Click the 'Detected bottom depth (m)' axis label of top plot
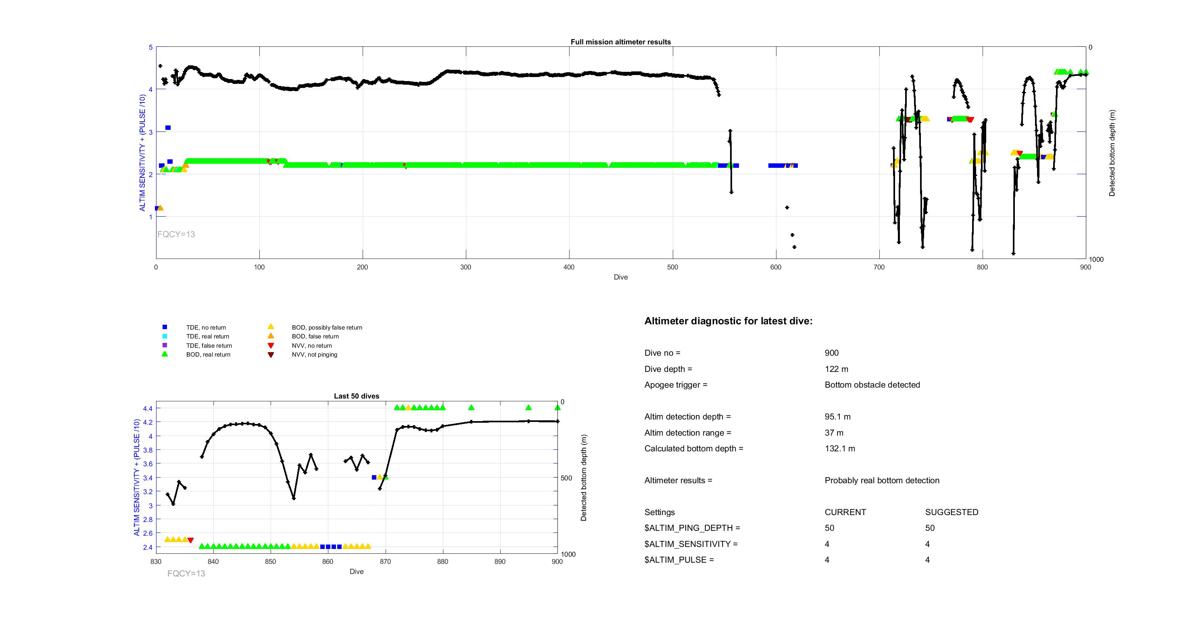Screen dimensions: 1200x622 click(x=1113, y=152)
